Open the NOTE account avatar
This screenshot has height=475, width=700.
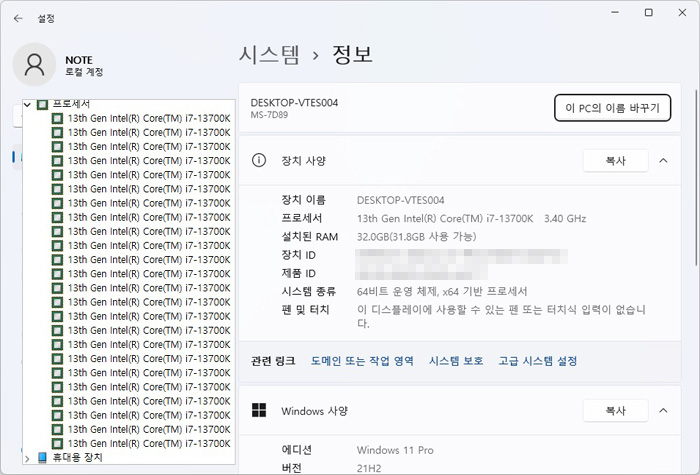[34, 65]
